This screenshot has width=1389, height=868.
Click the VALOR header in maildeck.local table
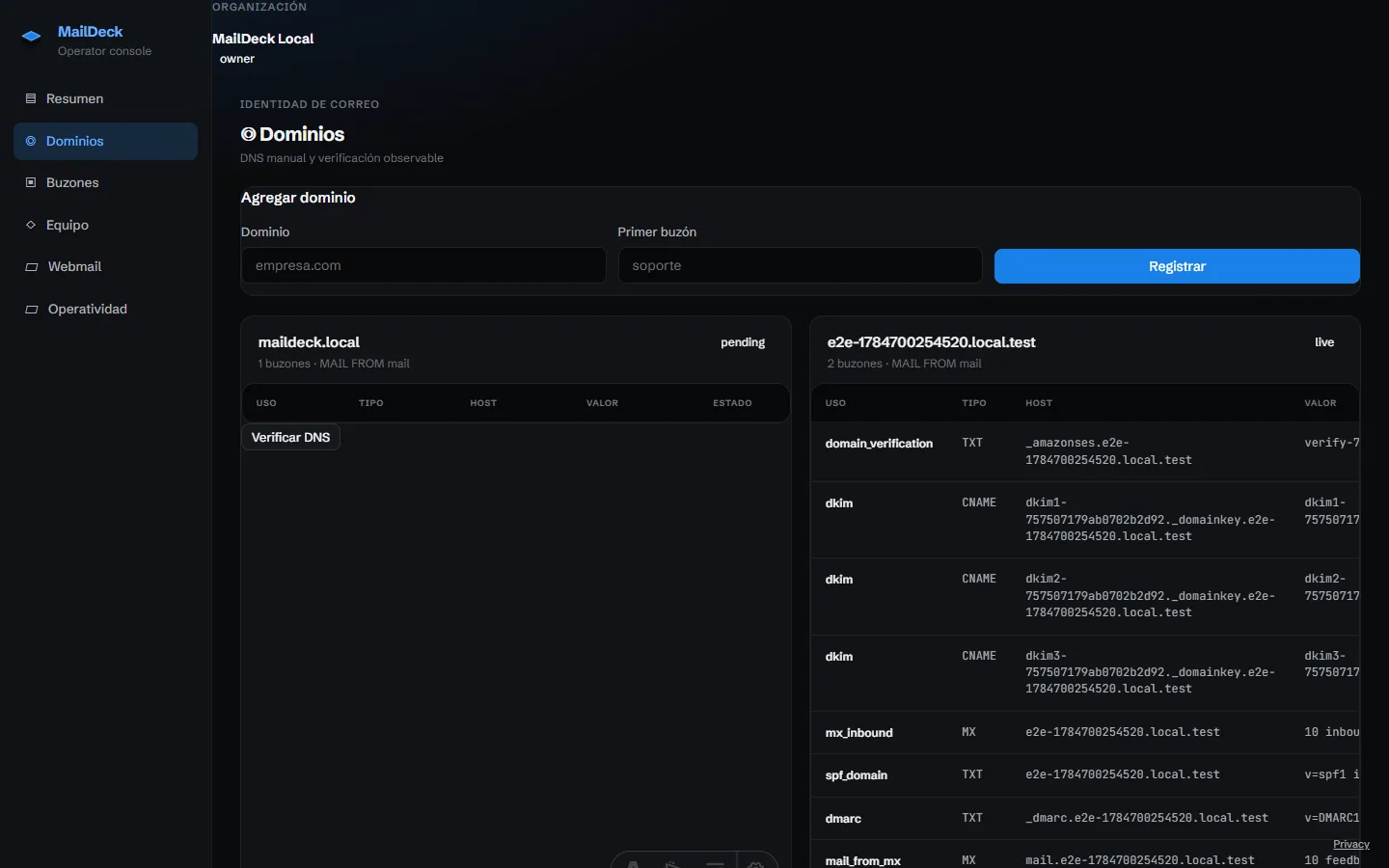click(603, 403)
